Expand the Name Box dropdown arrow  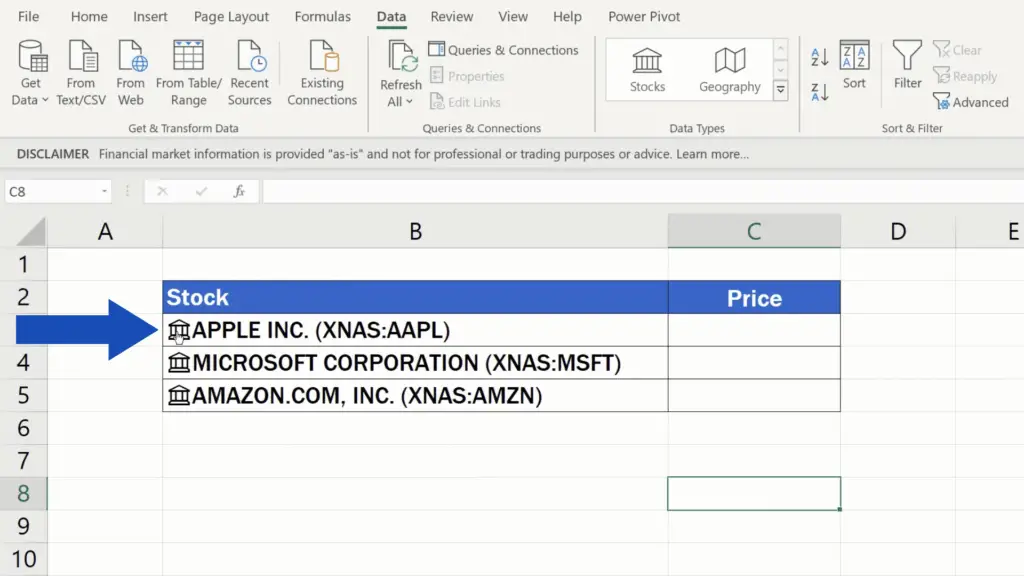[x=104, y=191]
